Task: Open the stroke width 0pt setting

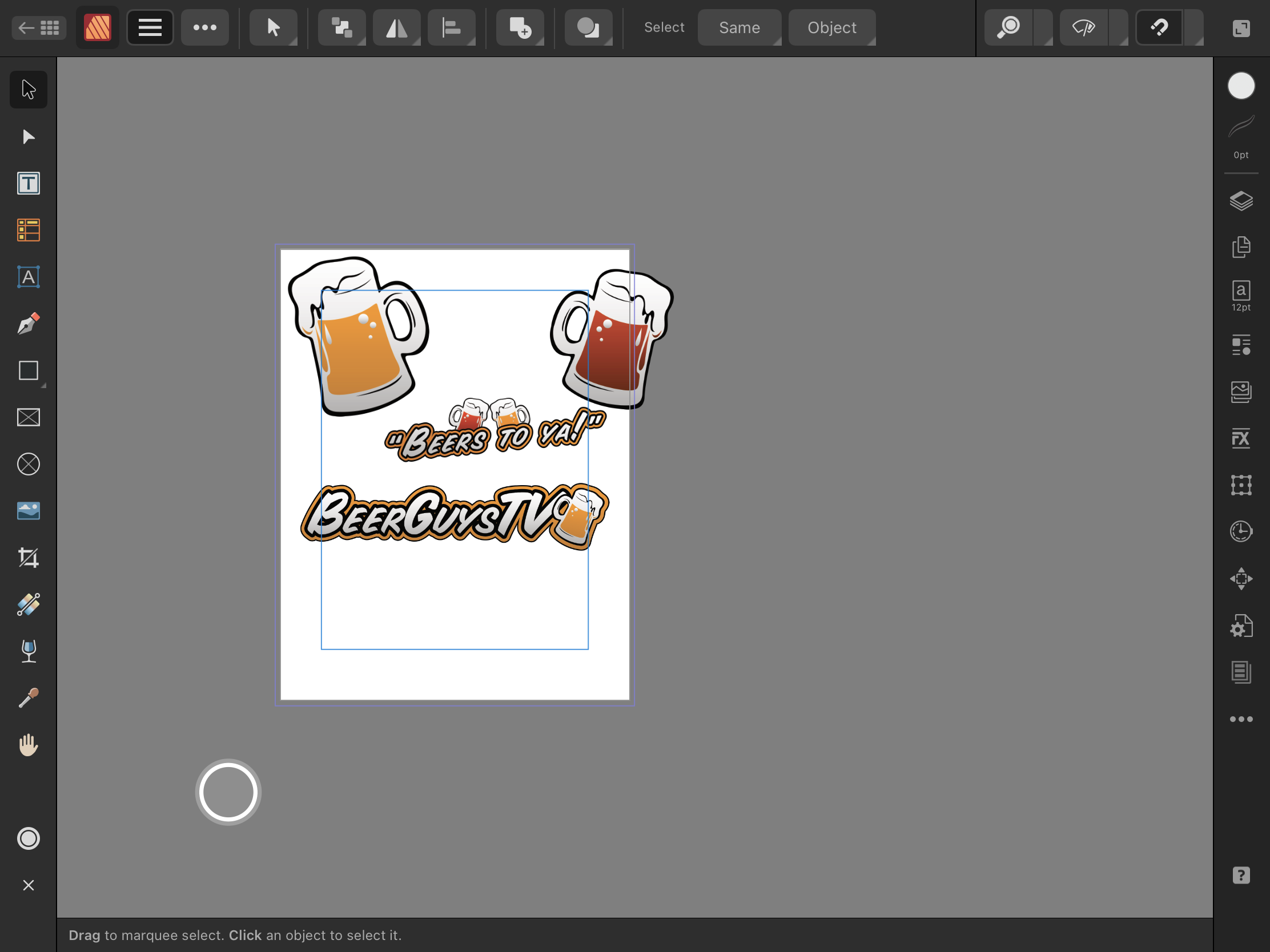Action: pos(1241,138)
